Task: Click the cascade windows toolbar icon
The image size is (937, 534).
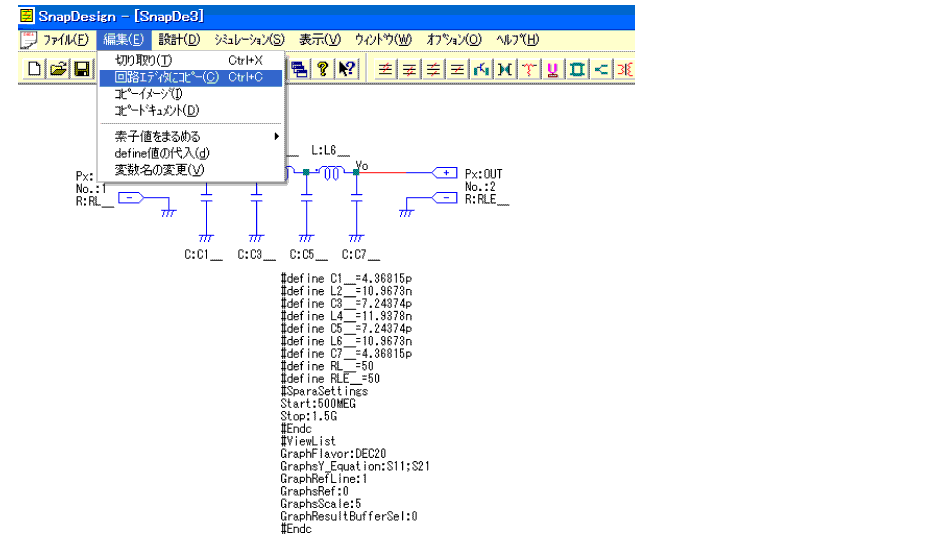Action: point(299,69)
